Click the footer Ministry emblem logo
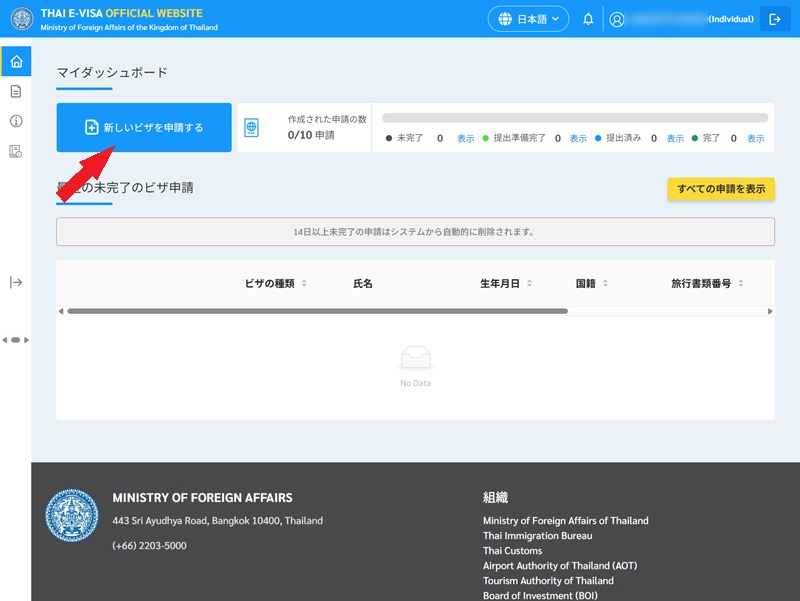This screenshot has height=601, width=800. coord(72,515)
